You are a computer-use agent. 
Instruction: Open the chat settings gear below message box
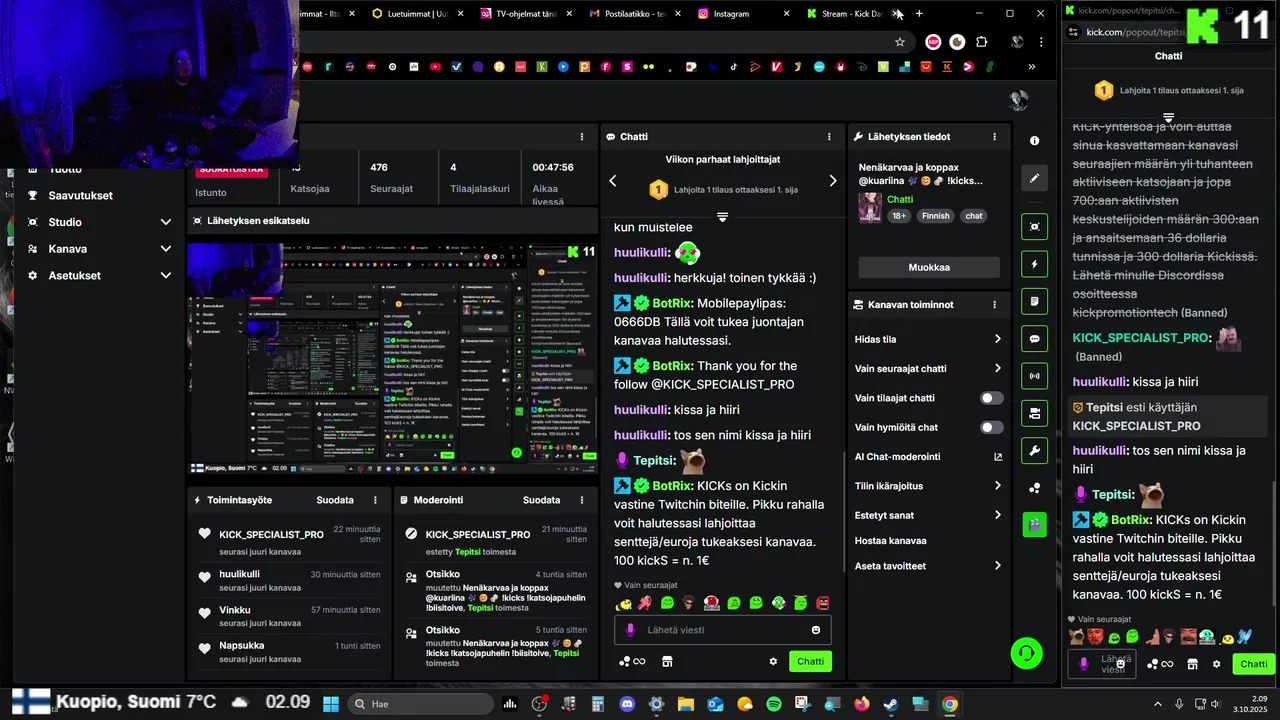click(x=773, y=661)
